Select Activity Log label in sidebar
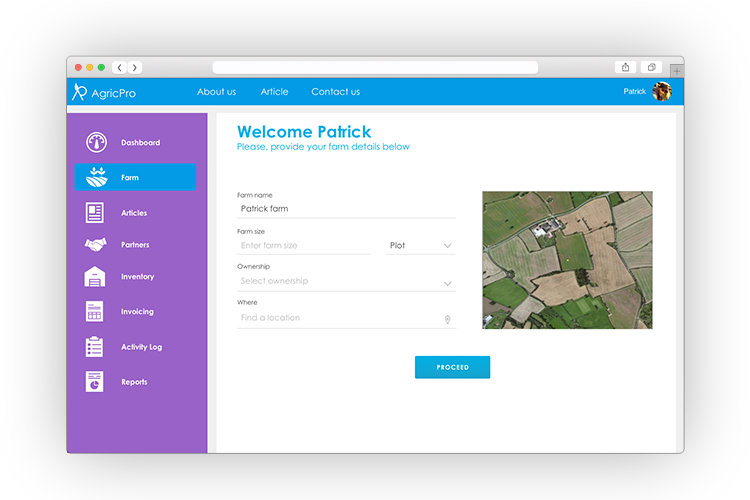Screen dimensions: 750x500 (x=142, y=347)
